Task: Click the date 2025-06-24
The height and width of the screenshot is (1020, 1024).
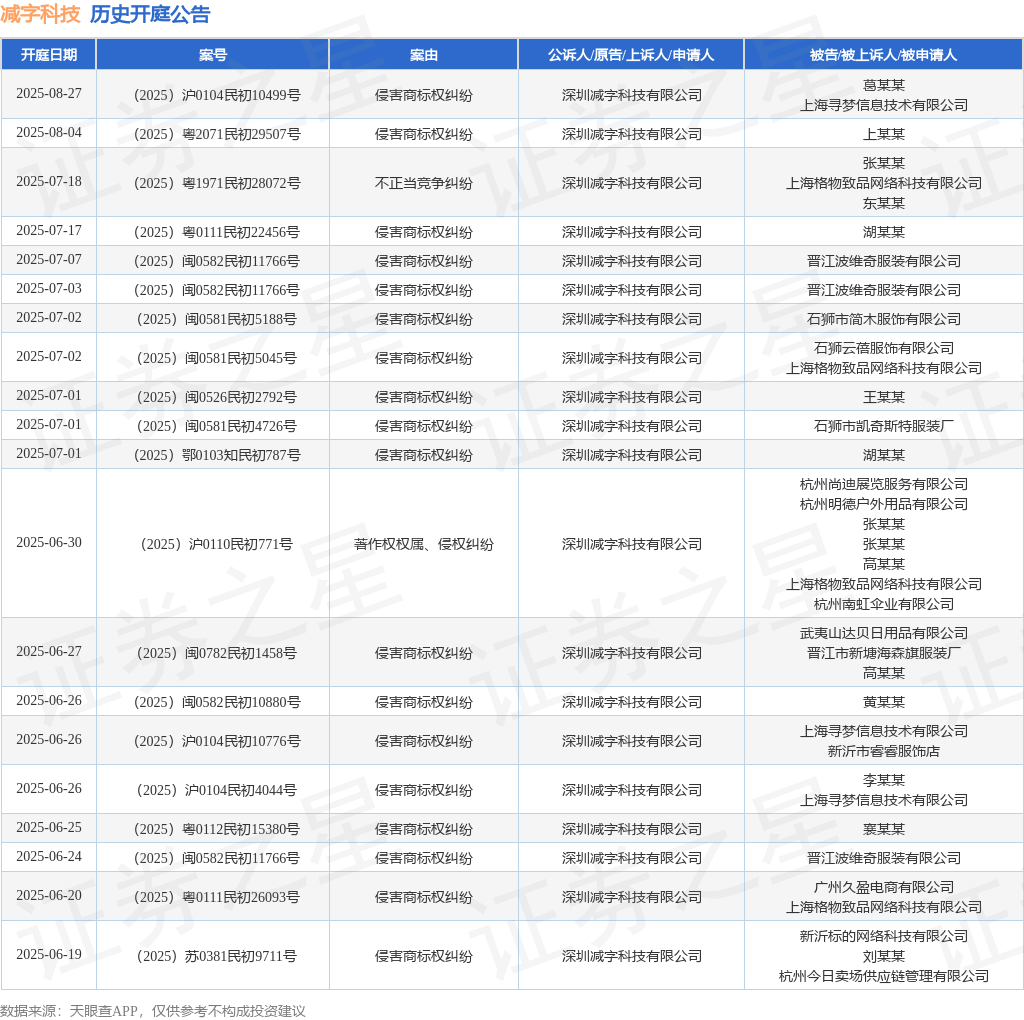Action: pos(49,857)
